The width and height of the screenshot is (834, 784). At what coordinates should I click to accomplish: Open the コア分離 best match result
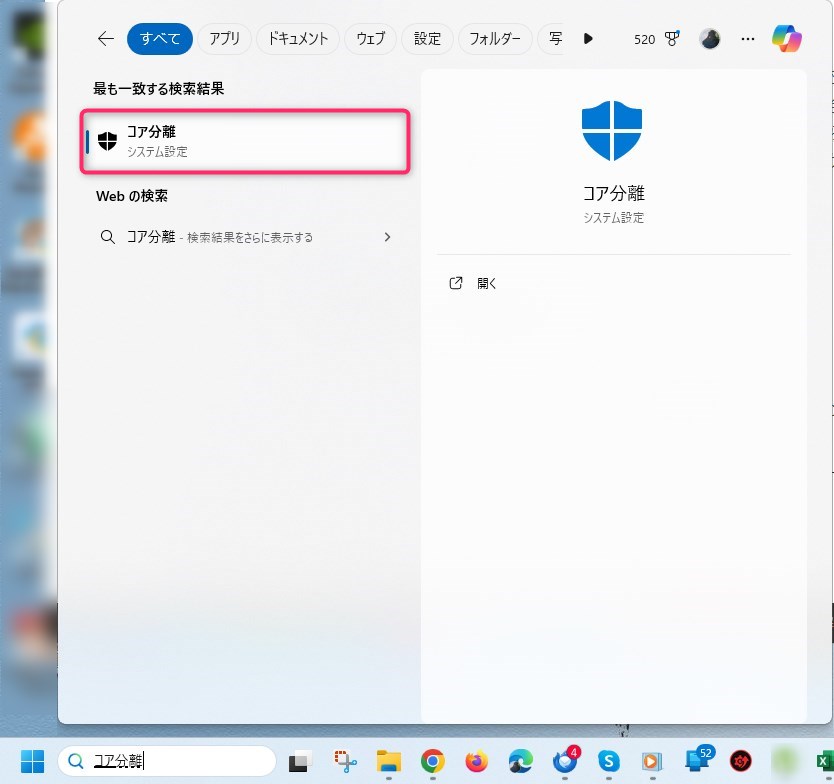tap(246, 141)
